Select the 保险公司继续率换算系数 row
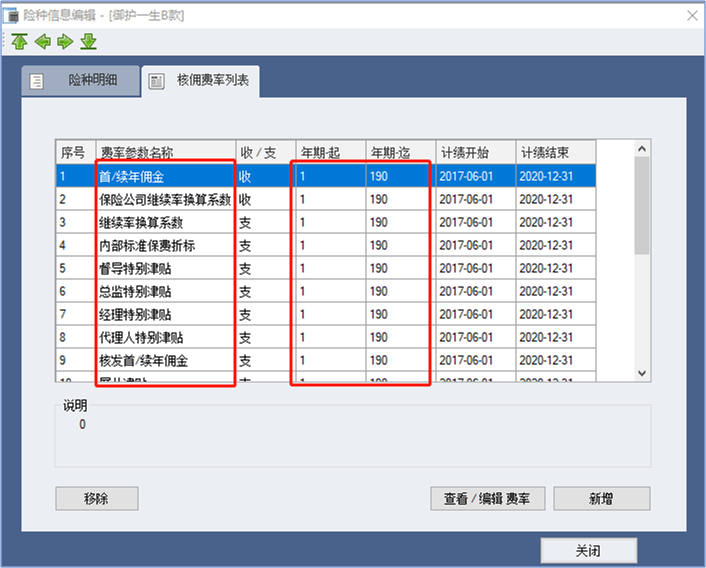Screen dimensions: 706x568 (x=165, y=199)
